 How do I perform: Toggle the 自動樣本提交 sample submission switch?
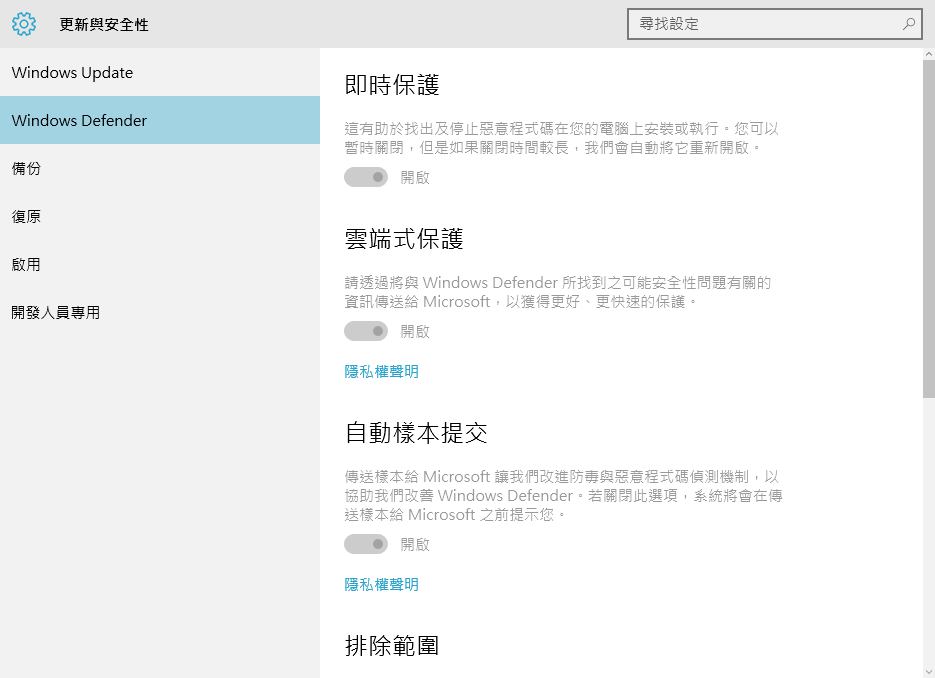pyautogui.click(x=366, y=544)
